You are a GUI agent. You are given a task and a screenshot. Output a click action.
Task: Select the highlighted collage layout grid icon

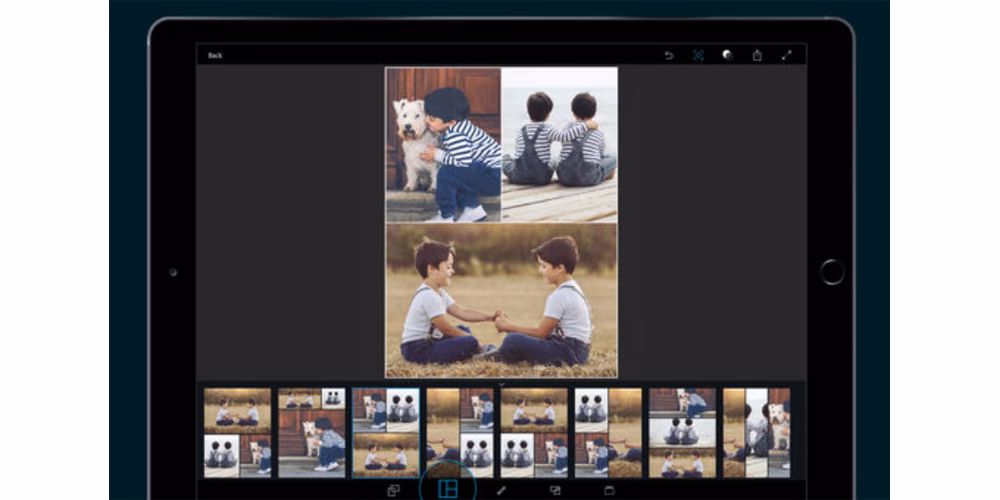(448, 490)
